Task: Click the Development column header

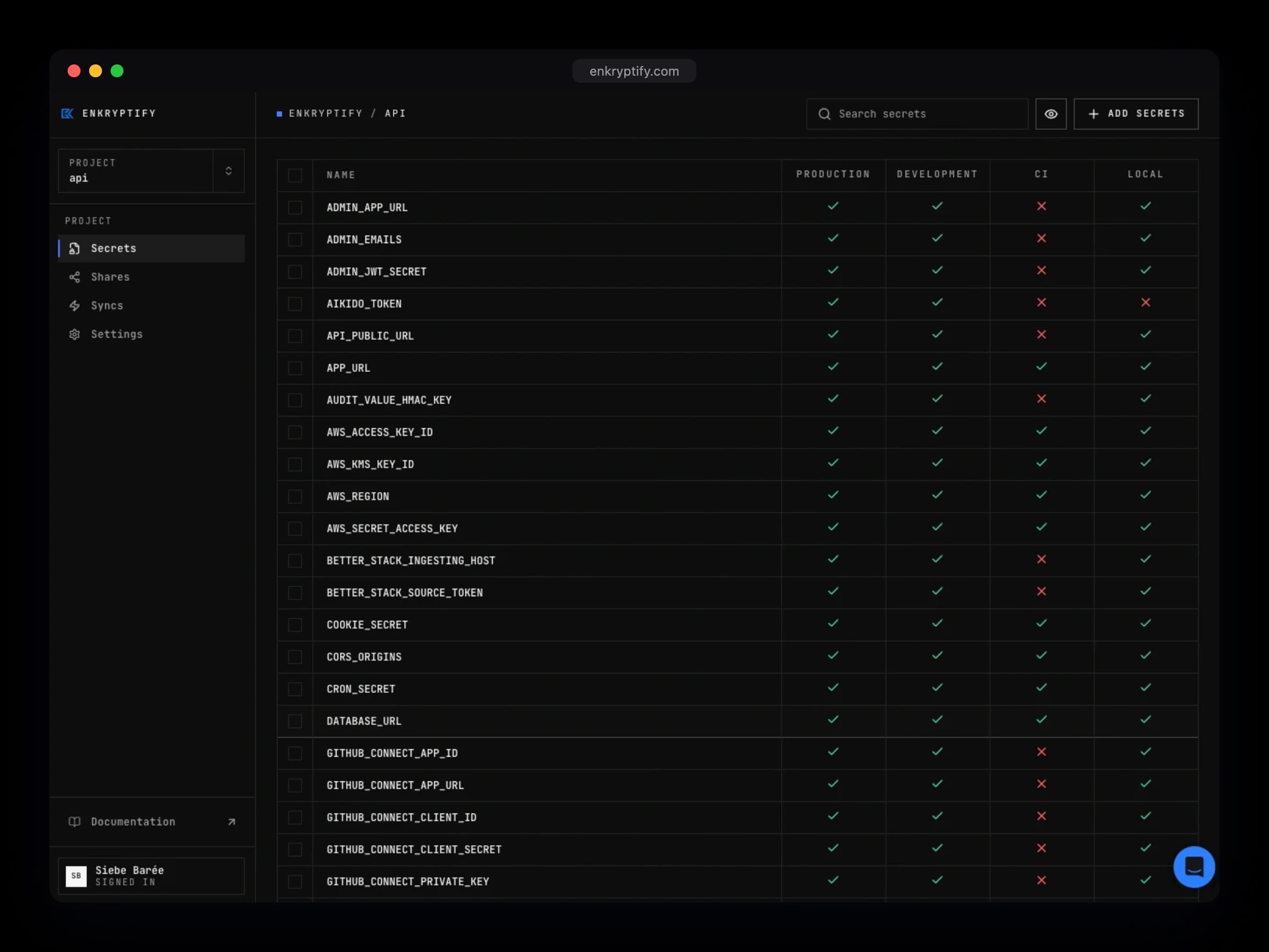Action: click(x=937, y=174)
